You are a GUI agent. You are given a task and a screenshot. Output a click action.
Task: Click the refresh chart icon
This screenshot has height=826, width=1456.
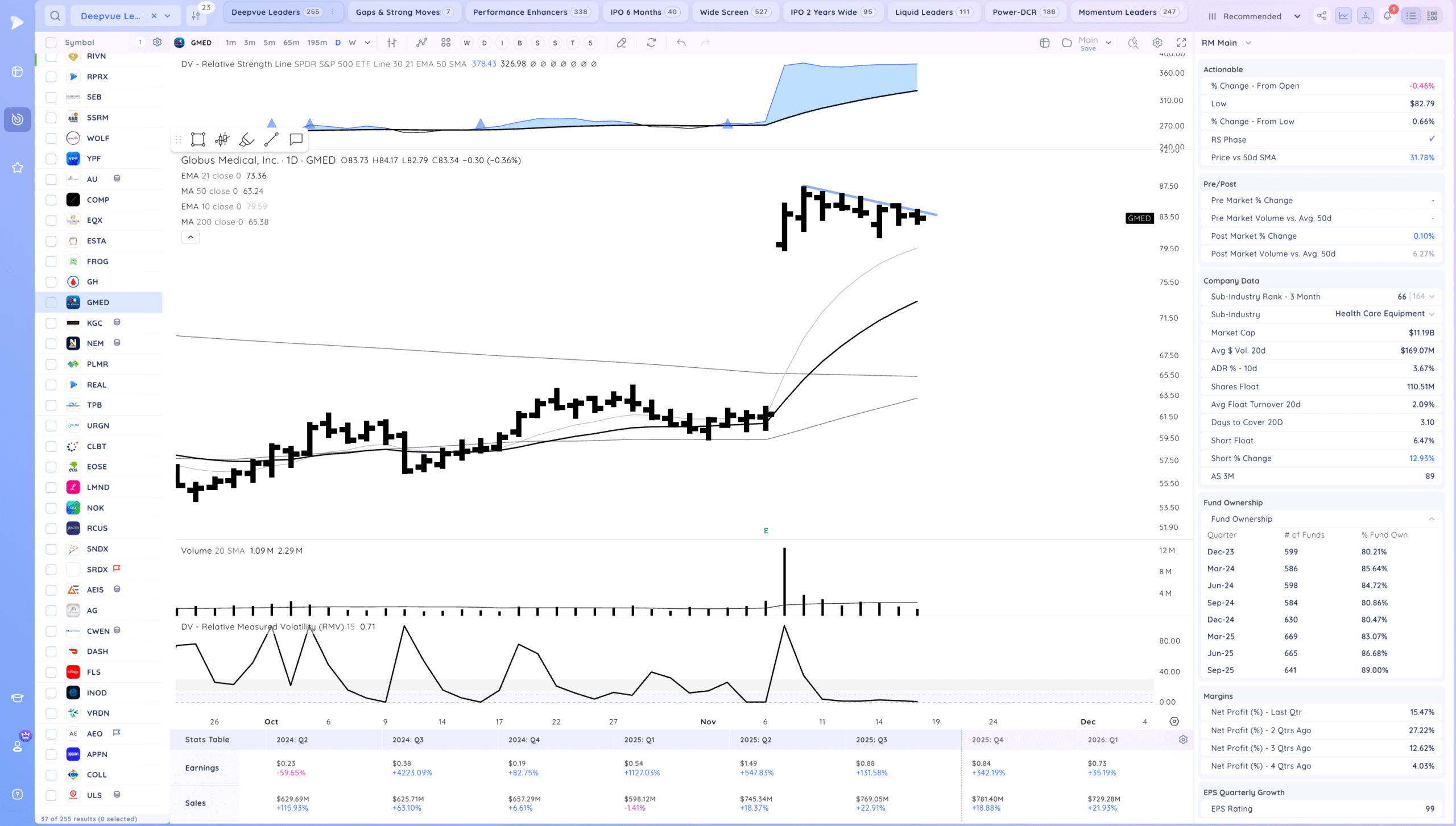(x=651, y=43)
